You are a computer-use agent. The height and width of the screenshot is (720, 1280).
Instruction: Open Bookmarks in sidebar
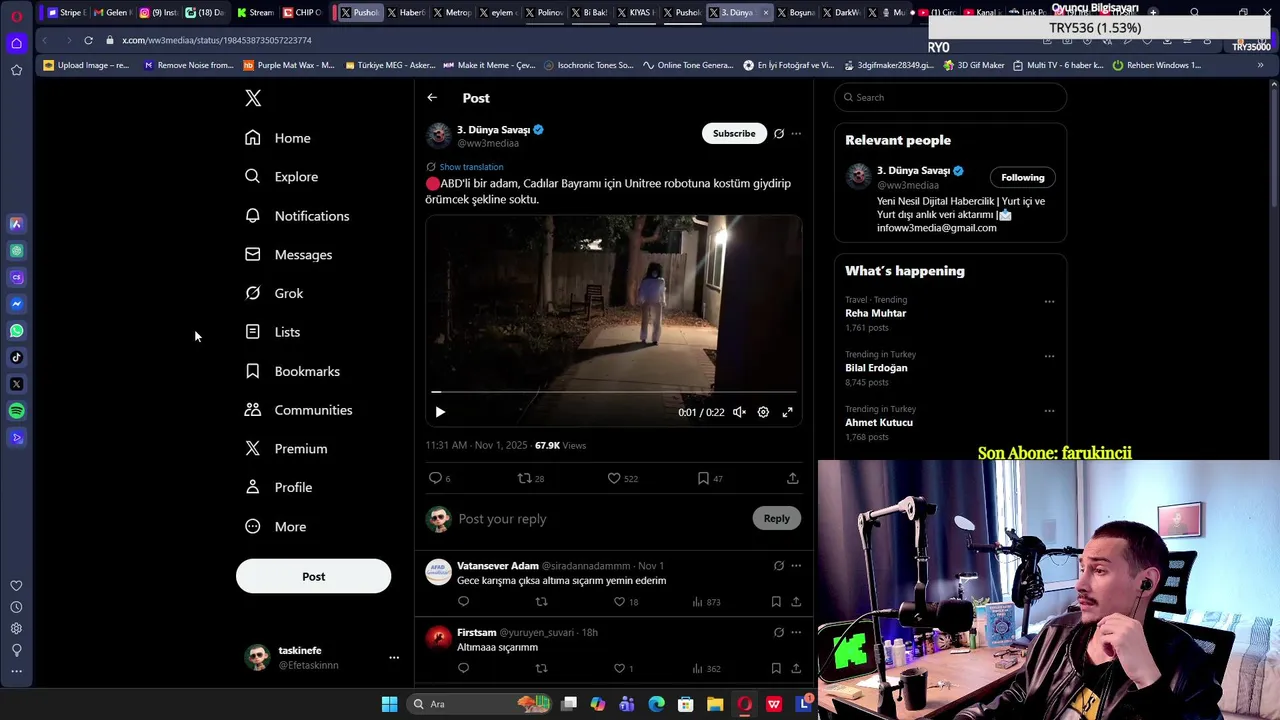[293, 371]
